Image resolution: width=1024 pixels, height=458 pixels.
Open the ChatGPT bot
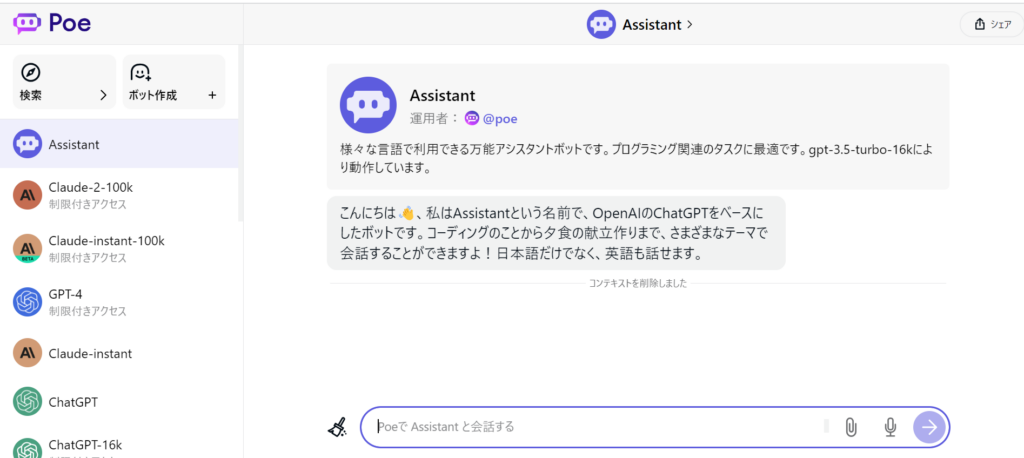pyautogui.click(x=119, y=402)
